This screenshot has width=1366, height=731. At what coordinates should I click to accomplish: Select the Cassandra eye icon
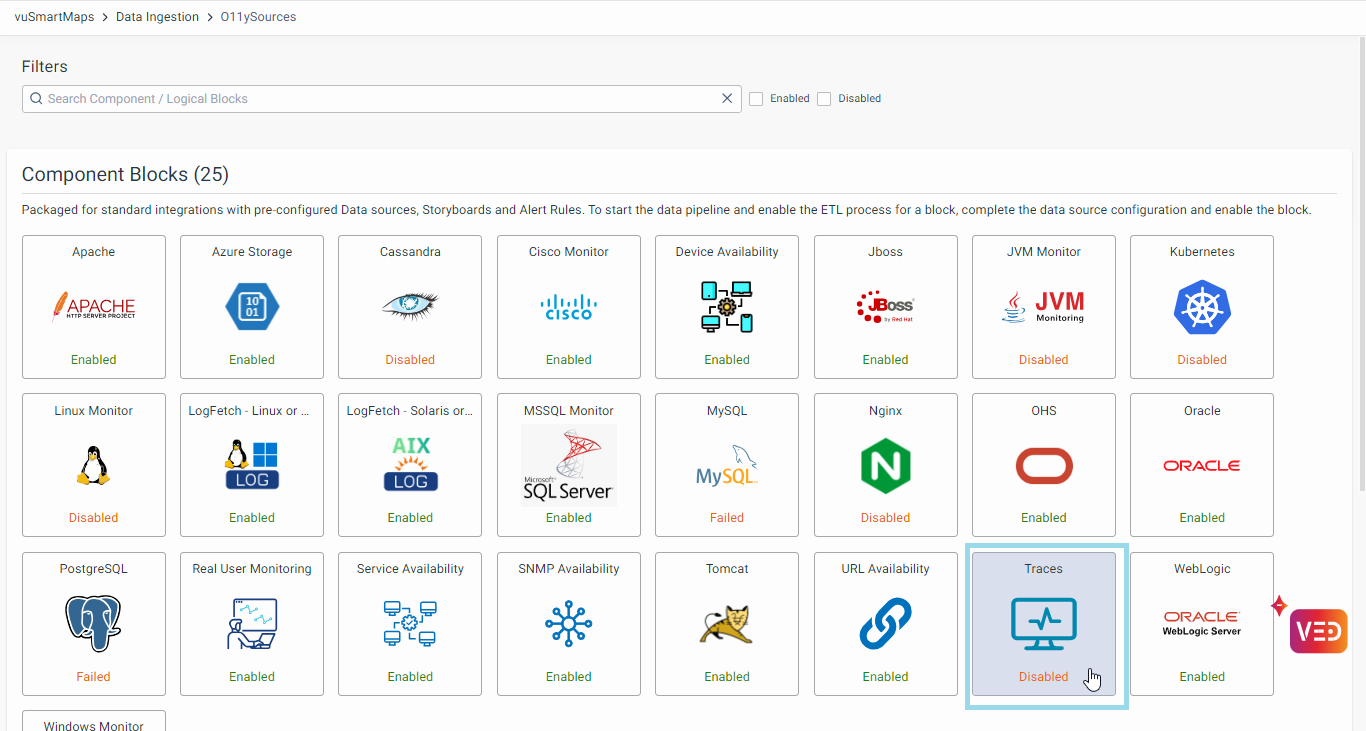coord(410,307)
